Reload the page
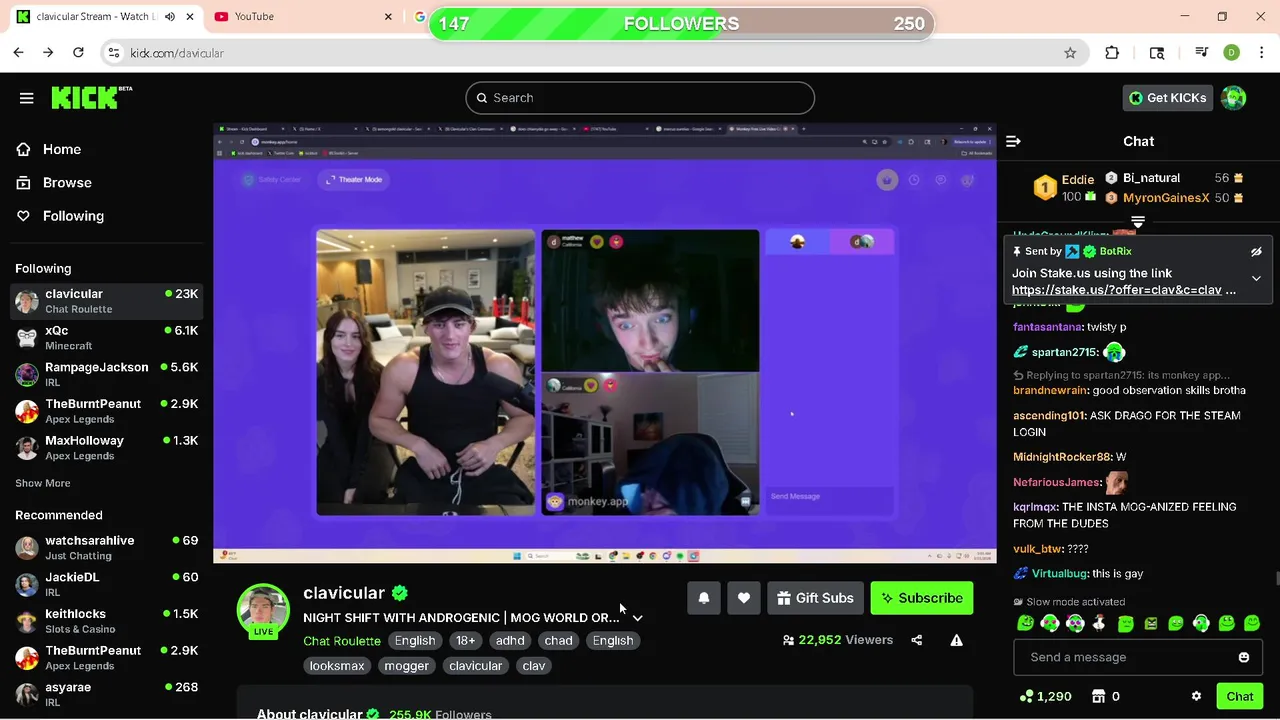This screenshot has width=1280, height=720. point(78,53)
